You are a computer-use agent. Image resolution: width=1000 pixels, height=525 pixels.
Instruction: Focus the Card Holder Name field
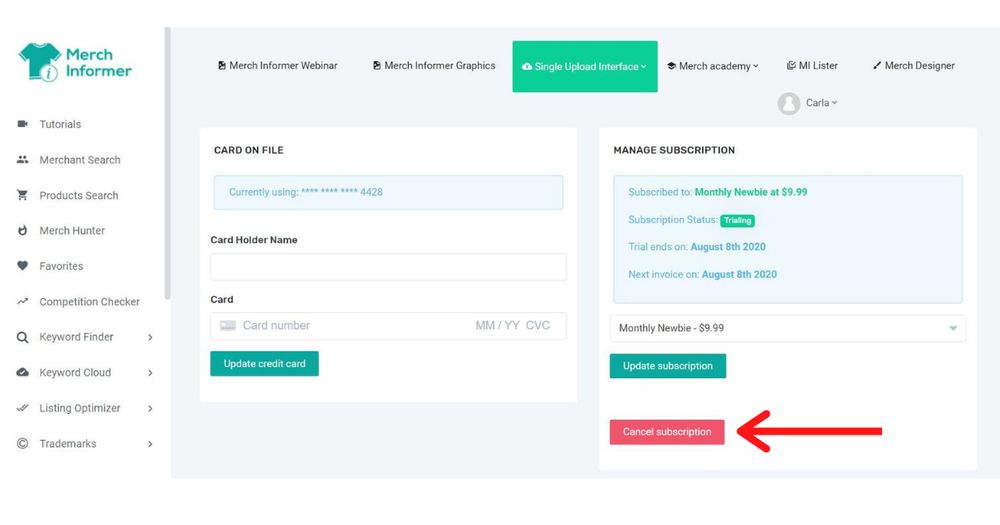click(x=388, y=267)
